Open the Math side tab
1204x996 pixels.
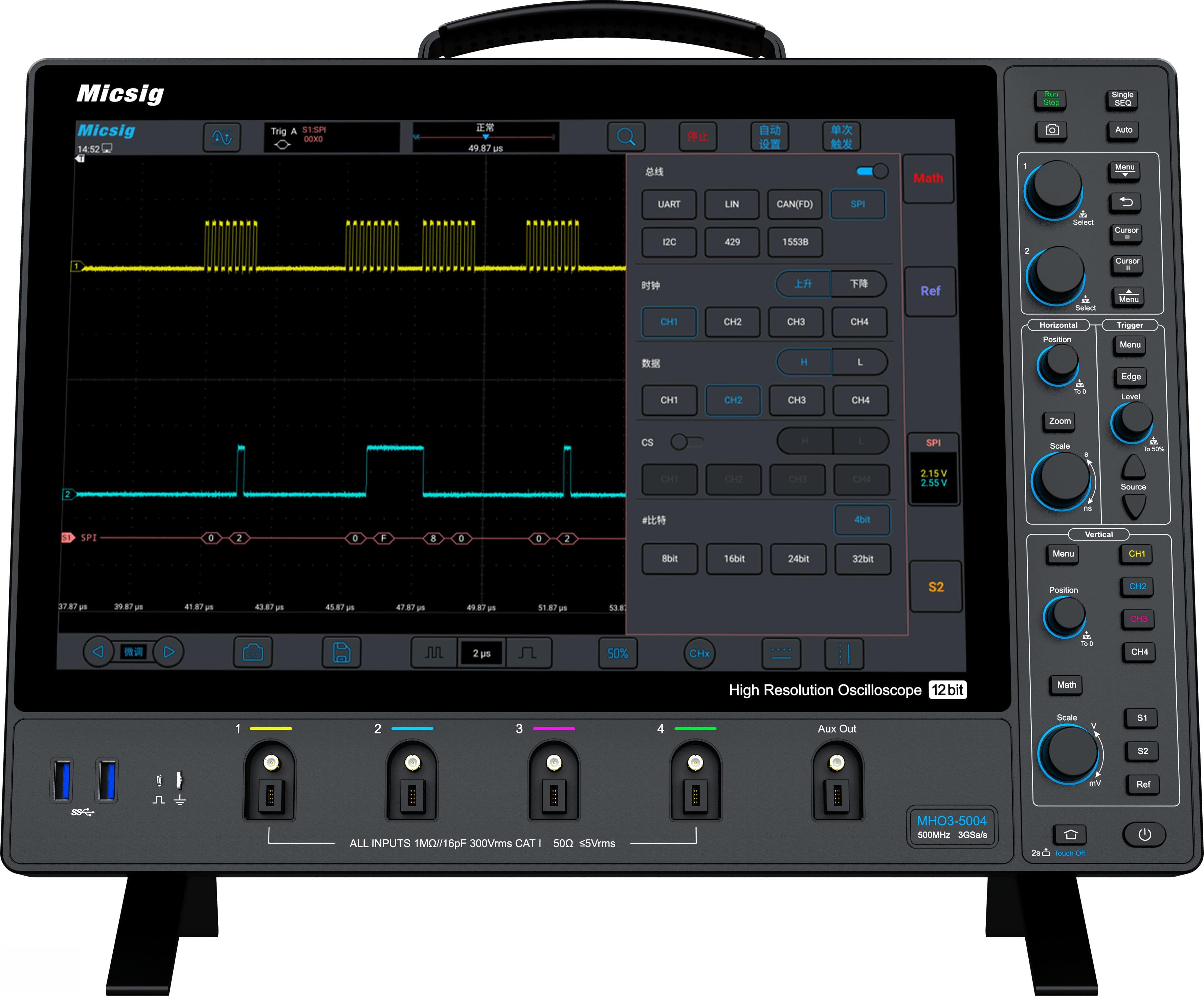pyautogui.click(x=928, y=178)
